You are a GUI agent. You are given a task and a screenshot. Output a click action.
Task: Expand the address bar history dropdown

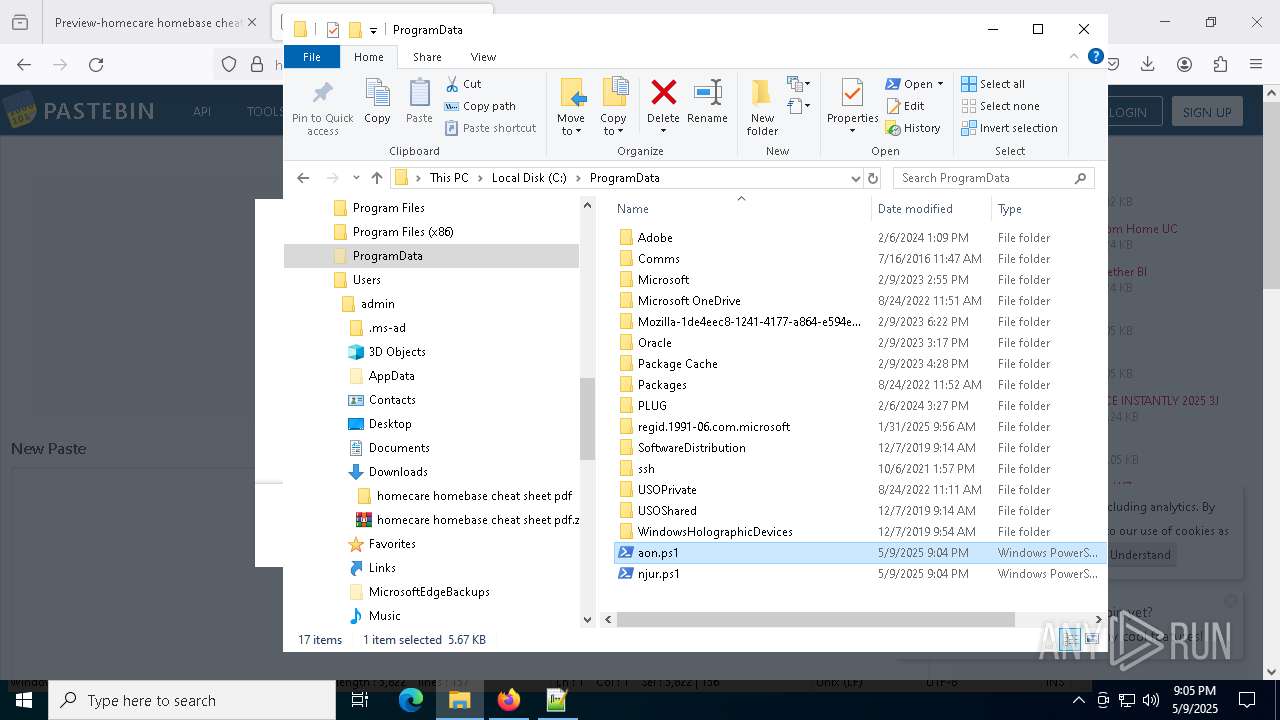pos(855,178)
